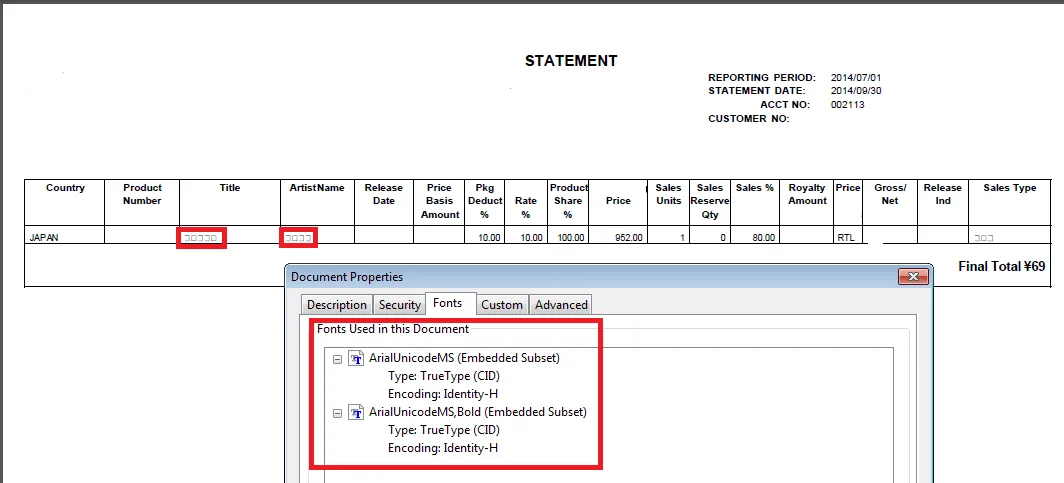Collapse the ArialUnicodeMS,Bold font node
The height and width of the screenshot is (483, 1064).
click(337, 412)
